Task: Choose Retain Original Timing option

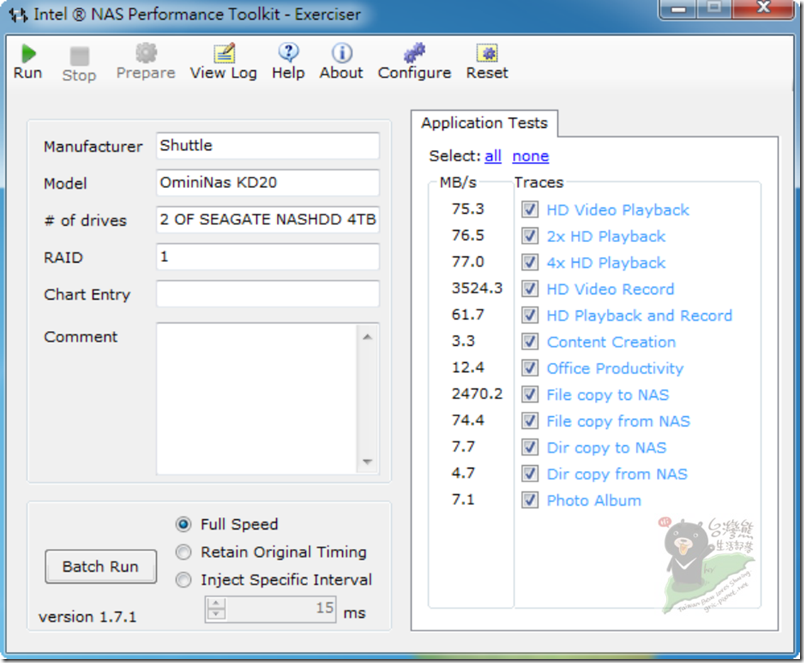Action: [x=184, y=552]
